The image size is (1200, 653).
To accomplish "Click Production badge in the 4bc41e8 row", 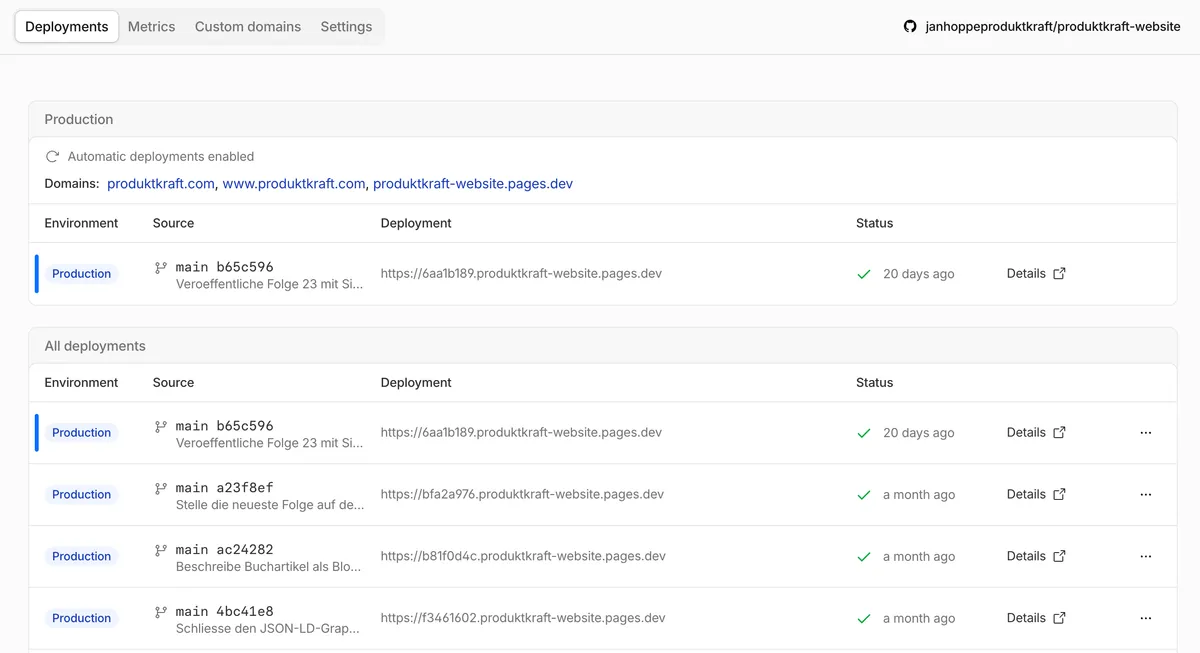I will 81,619.
